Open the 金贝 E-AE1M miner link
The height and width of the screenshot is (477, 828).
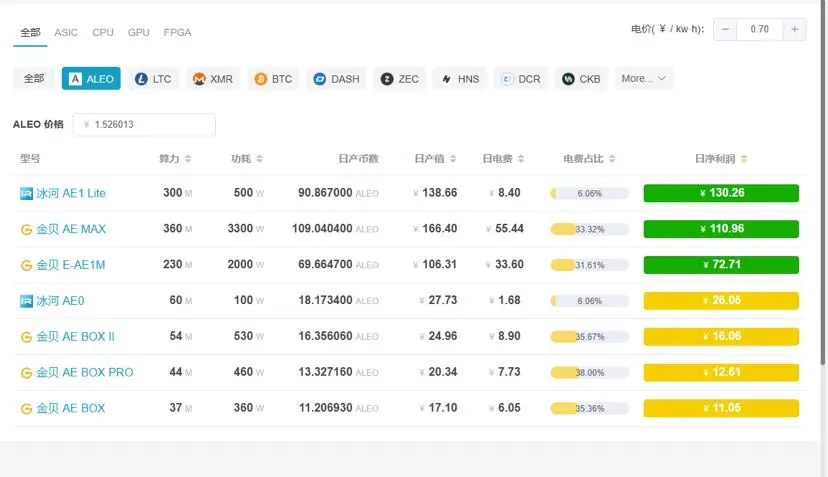pos(71,265)
